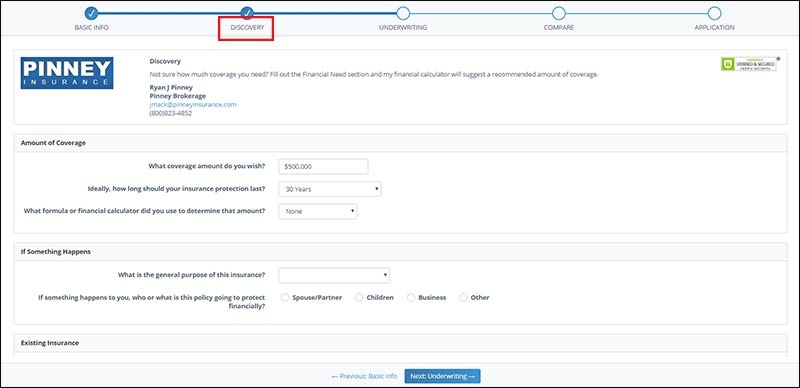Click the Underwriting step circle
Screen dimensions: 800x388
403,13
